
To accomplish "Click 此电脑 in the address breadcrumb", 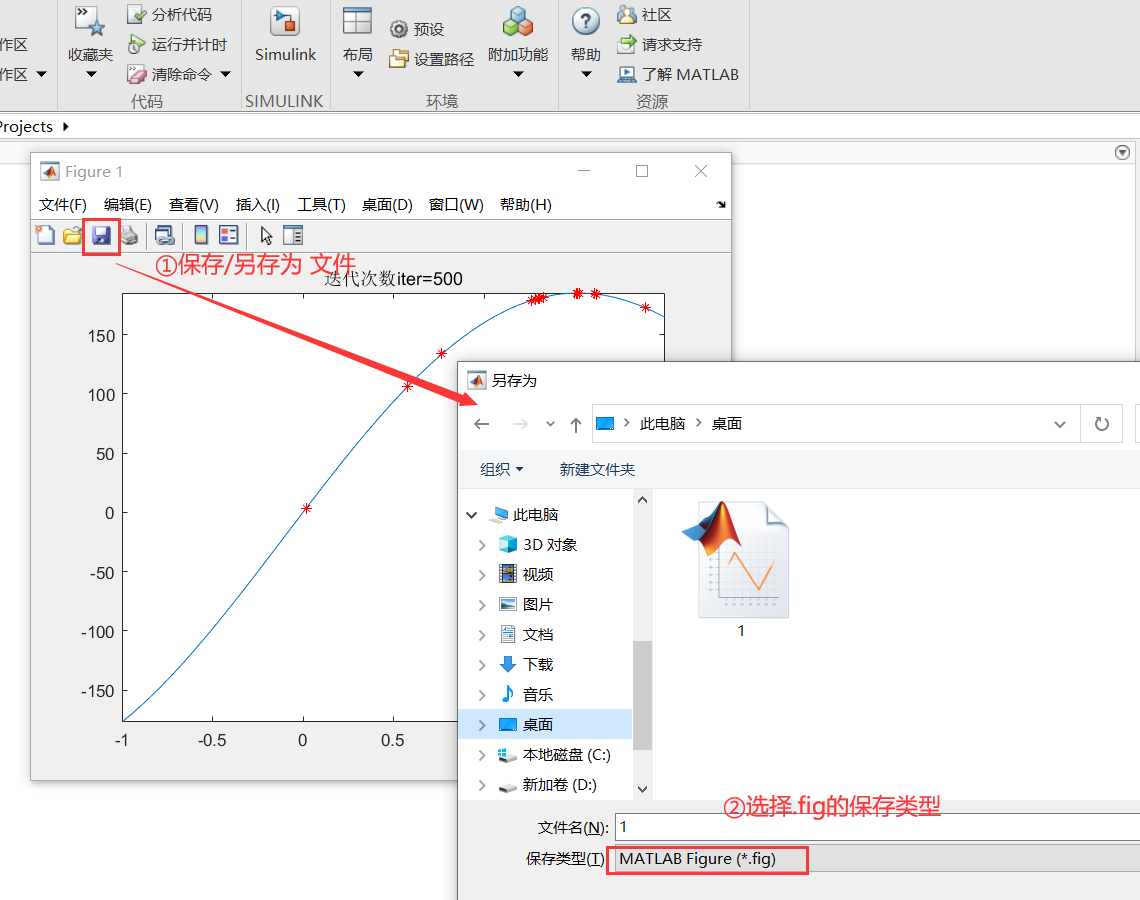I will 662,424.
